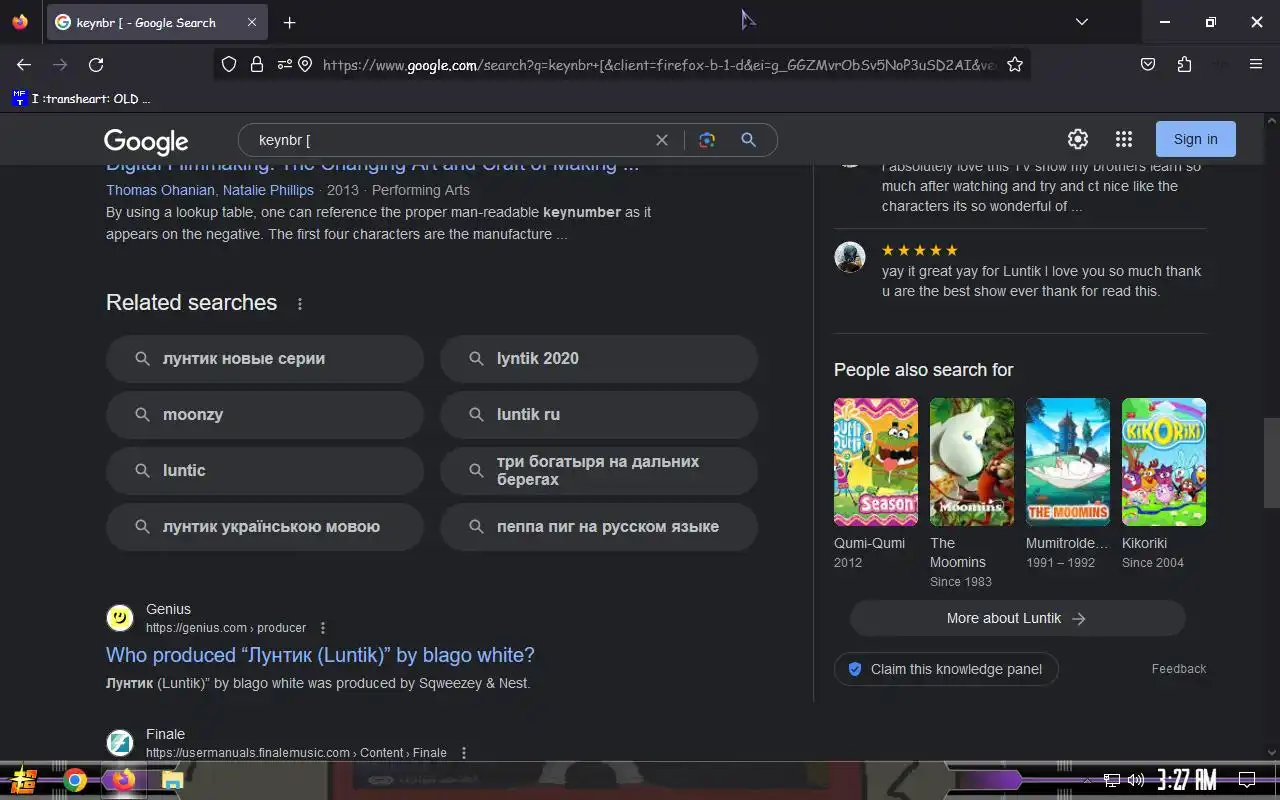This screenshot has height=800, width=1280.
Task: Launch Chrome from the taskbar
Action: tap(75, 780)
